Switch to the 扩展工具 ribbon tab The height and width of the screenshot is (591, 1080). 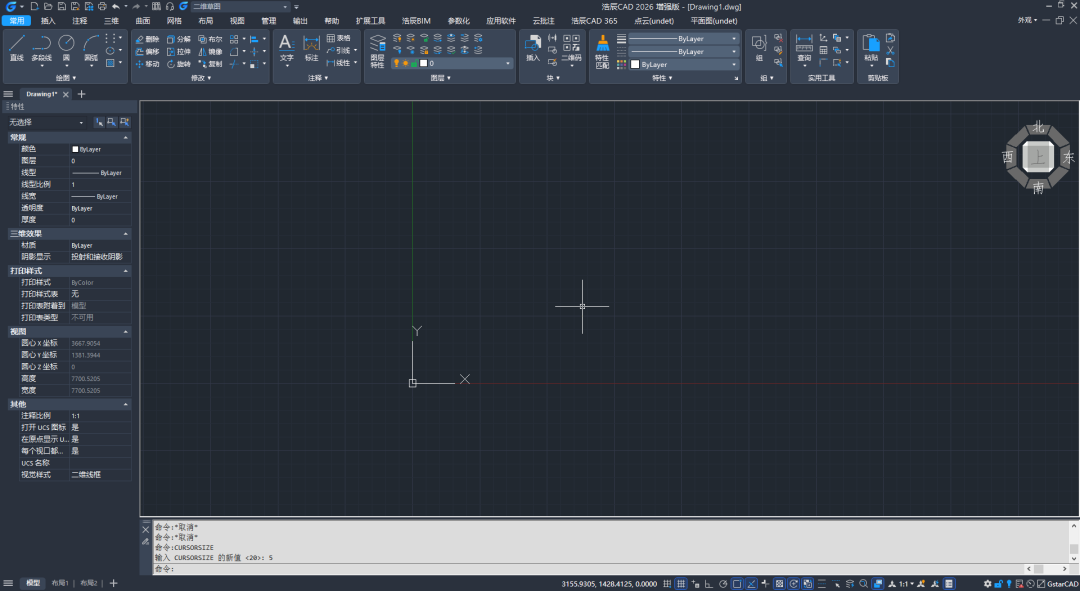tap(371, 21)
